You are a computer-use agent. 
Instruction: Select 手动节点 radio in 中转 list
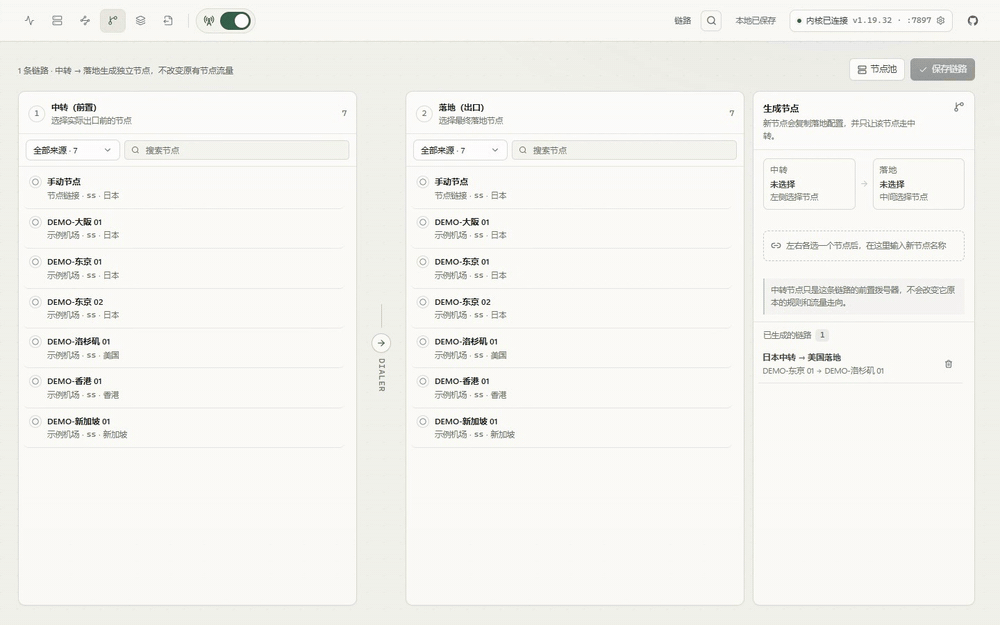(x=36, y=182)
